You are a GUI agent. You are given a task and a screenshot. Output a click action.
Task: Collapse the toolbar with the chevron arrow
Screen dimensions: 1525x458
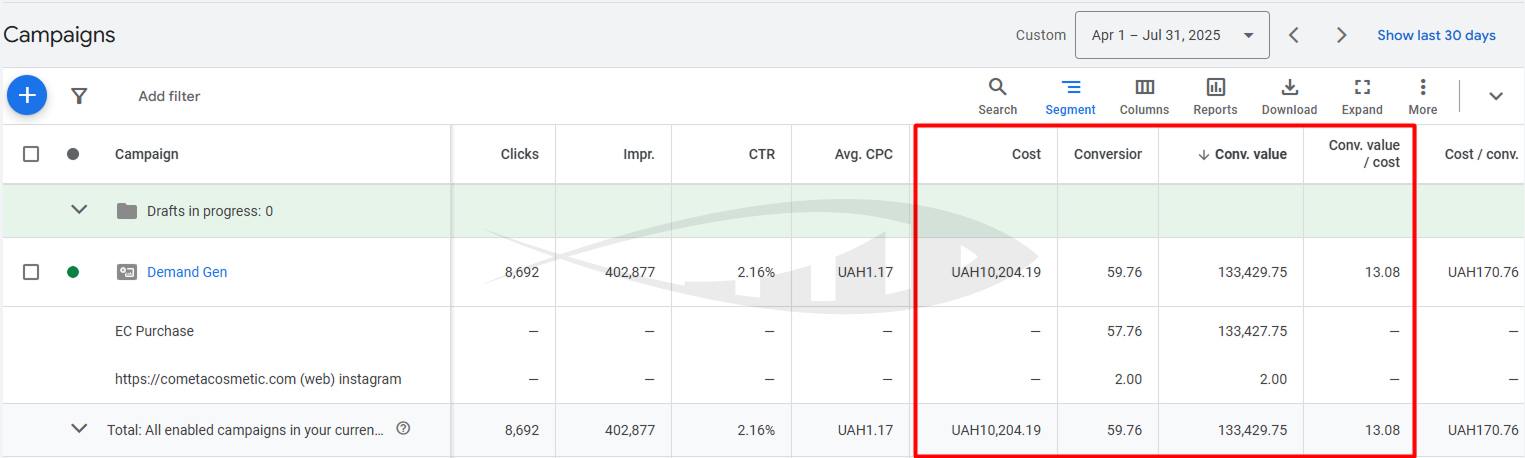pyautogui.click(x=1496, y=96)
